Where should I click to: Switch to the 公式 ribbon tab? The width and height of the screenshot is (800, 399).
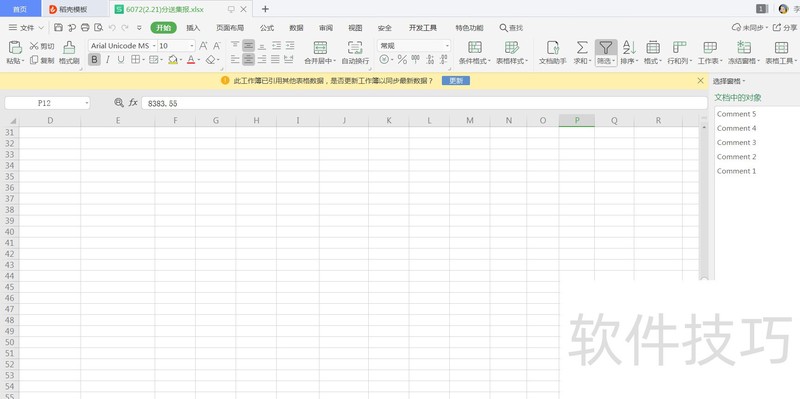tap(267, 28)
